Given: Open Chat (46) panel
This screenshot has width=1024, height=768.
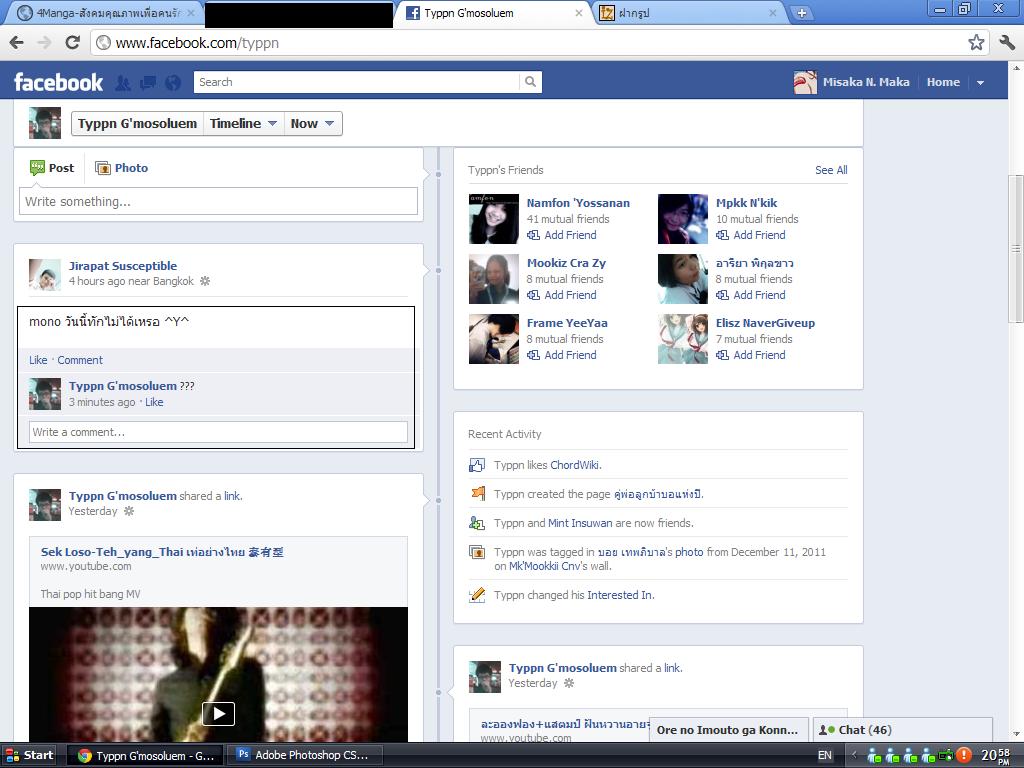Looking at the screenshot, I should point(903,729).
